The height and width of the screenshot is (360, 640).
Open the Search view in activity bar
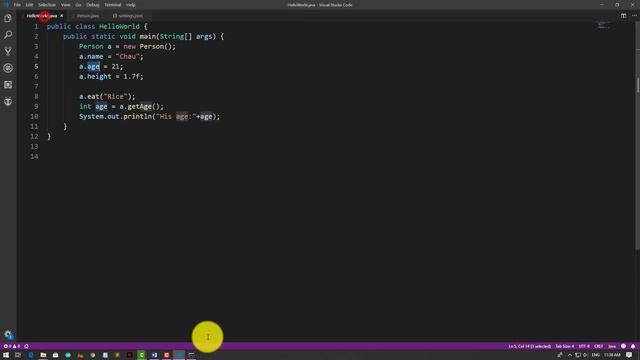[x=8, y=35]
